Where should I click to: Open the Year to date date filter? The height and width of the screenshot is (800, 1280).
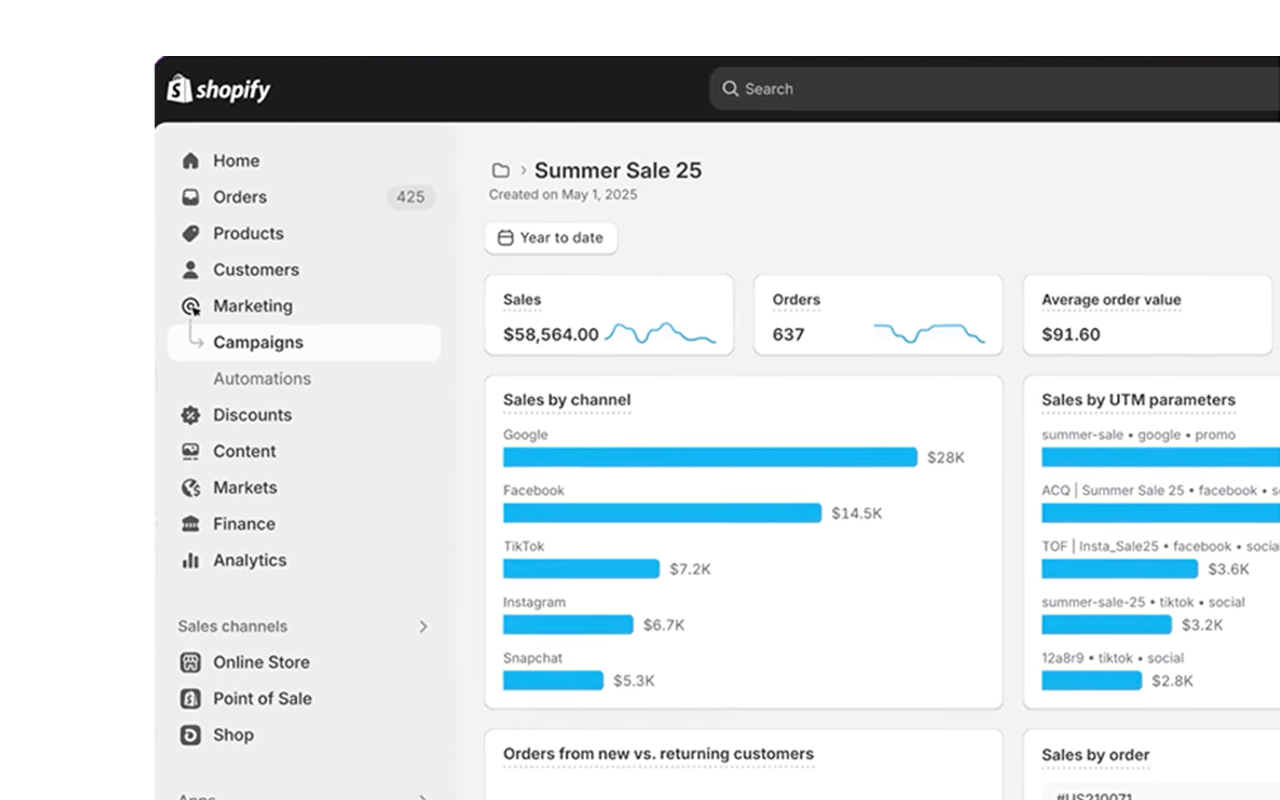coord(550,238)
